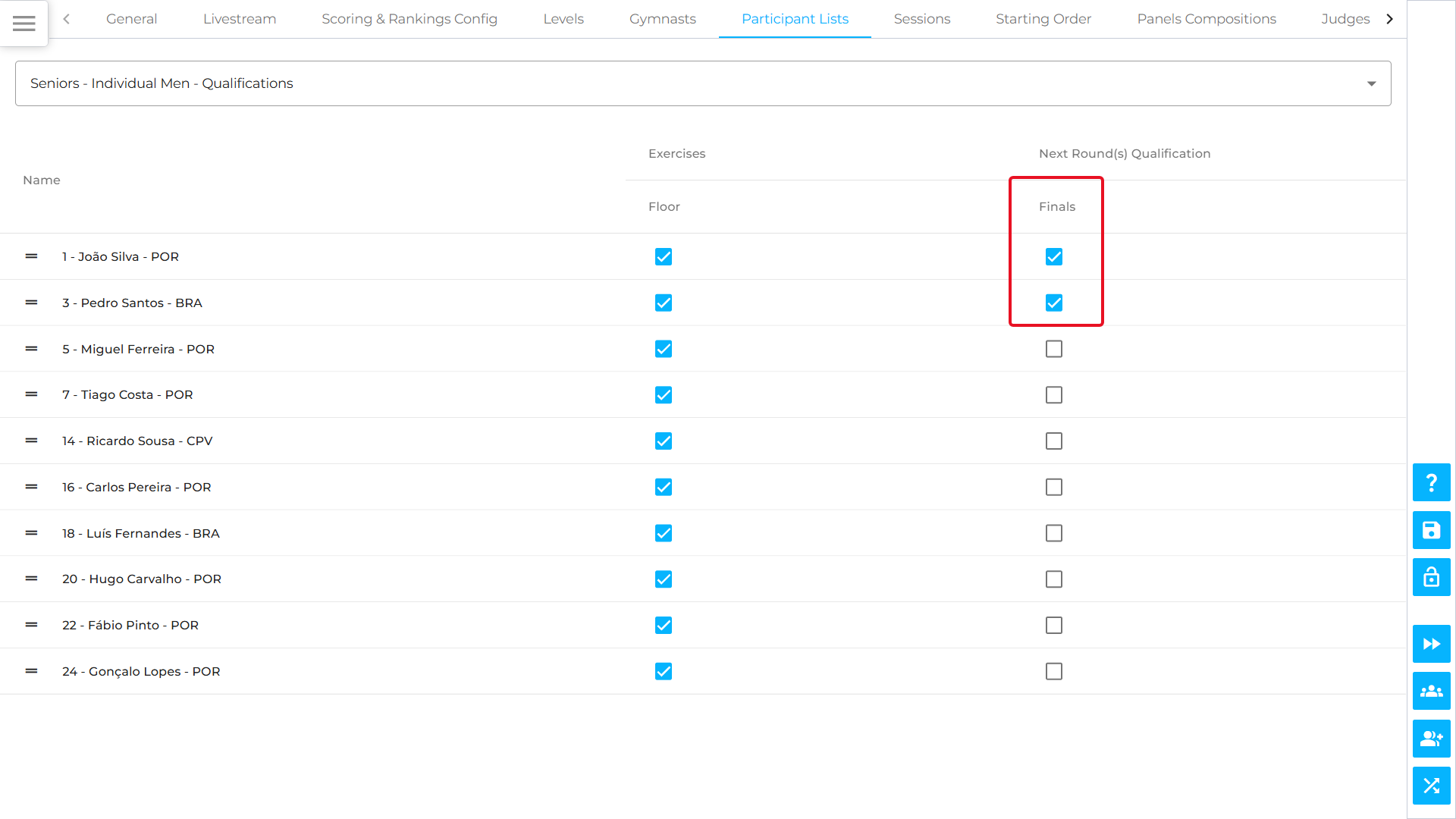This screenshot has width=1456, height=819.
Task: Open the Sessions tab
Action: [x=921, y=19]
